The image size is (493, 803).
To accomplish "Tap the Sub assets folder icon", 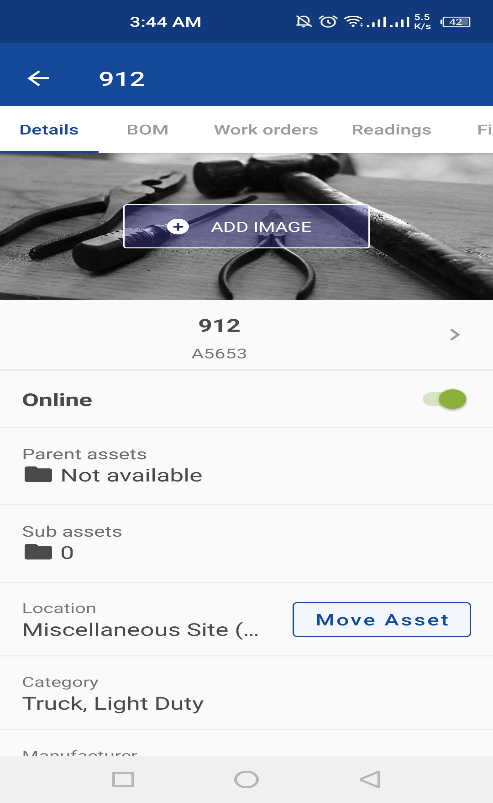I will [x=38, y=552].
